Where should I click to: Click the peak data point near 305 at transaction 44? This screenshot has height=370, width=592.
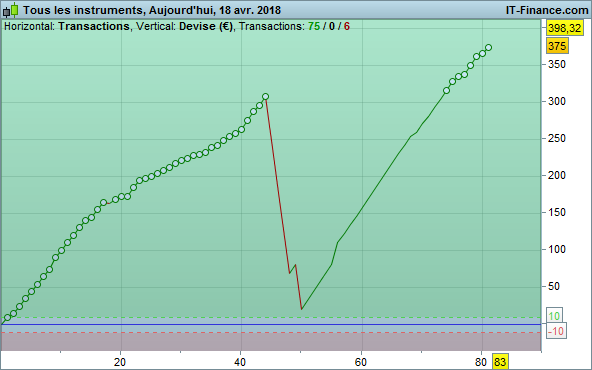point(265,97)
